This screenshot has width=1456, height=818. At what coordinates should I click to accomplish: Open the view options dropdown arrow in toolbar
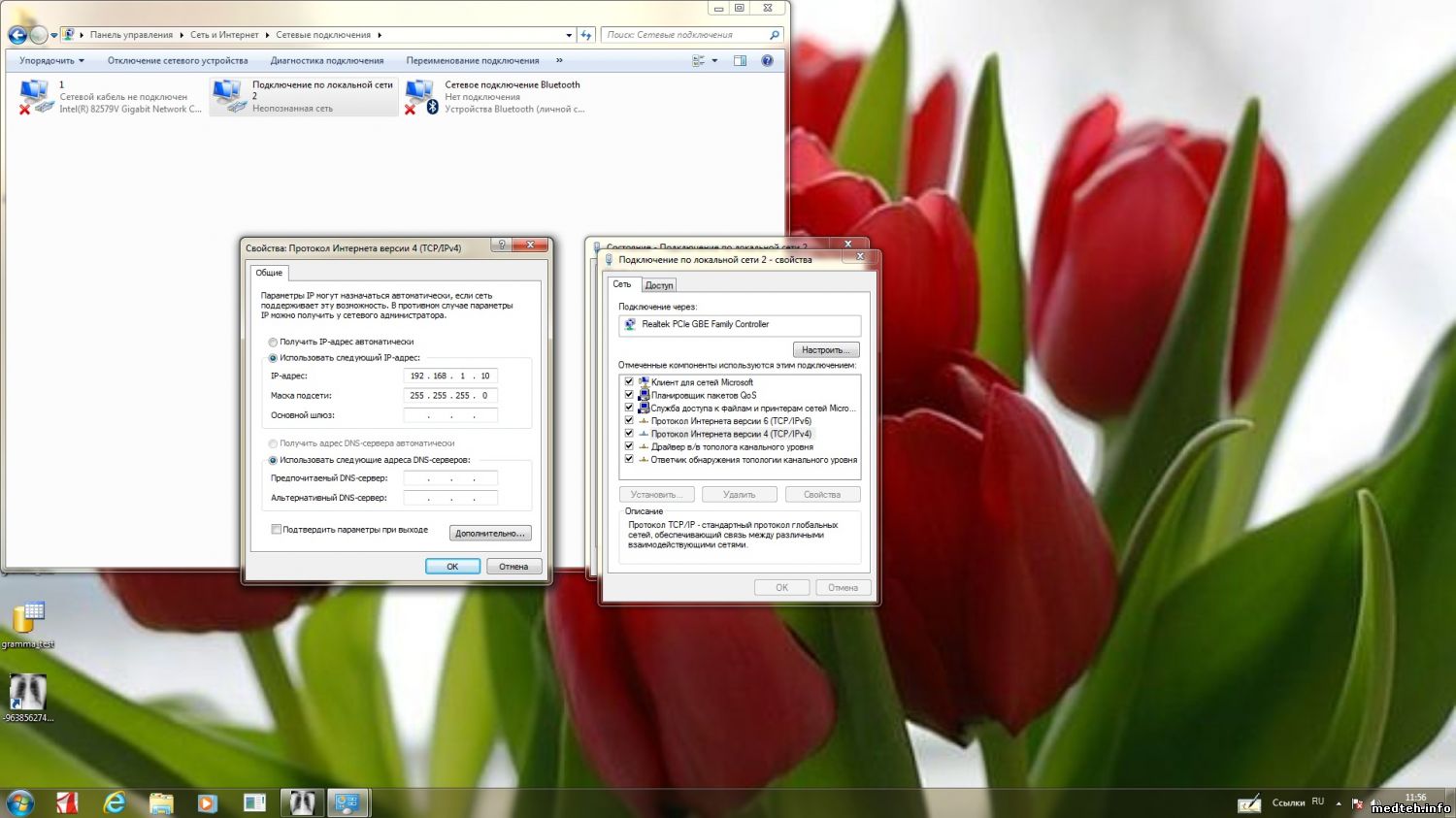pos(714,60)
